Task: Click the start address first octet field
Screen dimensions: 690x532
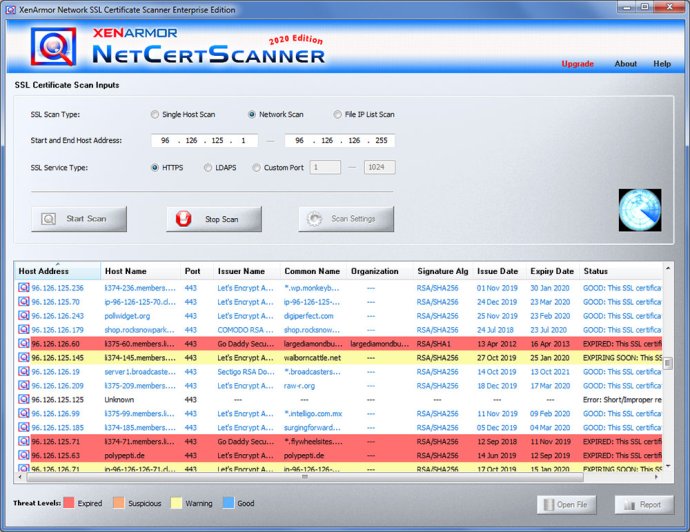Action: click(165, 140)
